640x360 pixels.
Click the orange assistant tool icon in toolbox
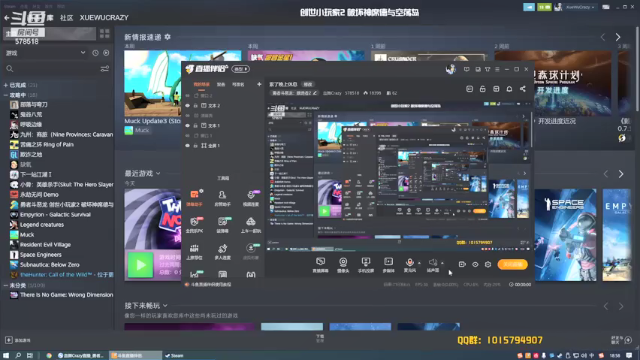[194, 195]
